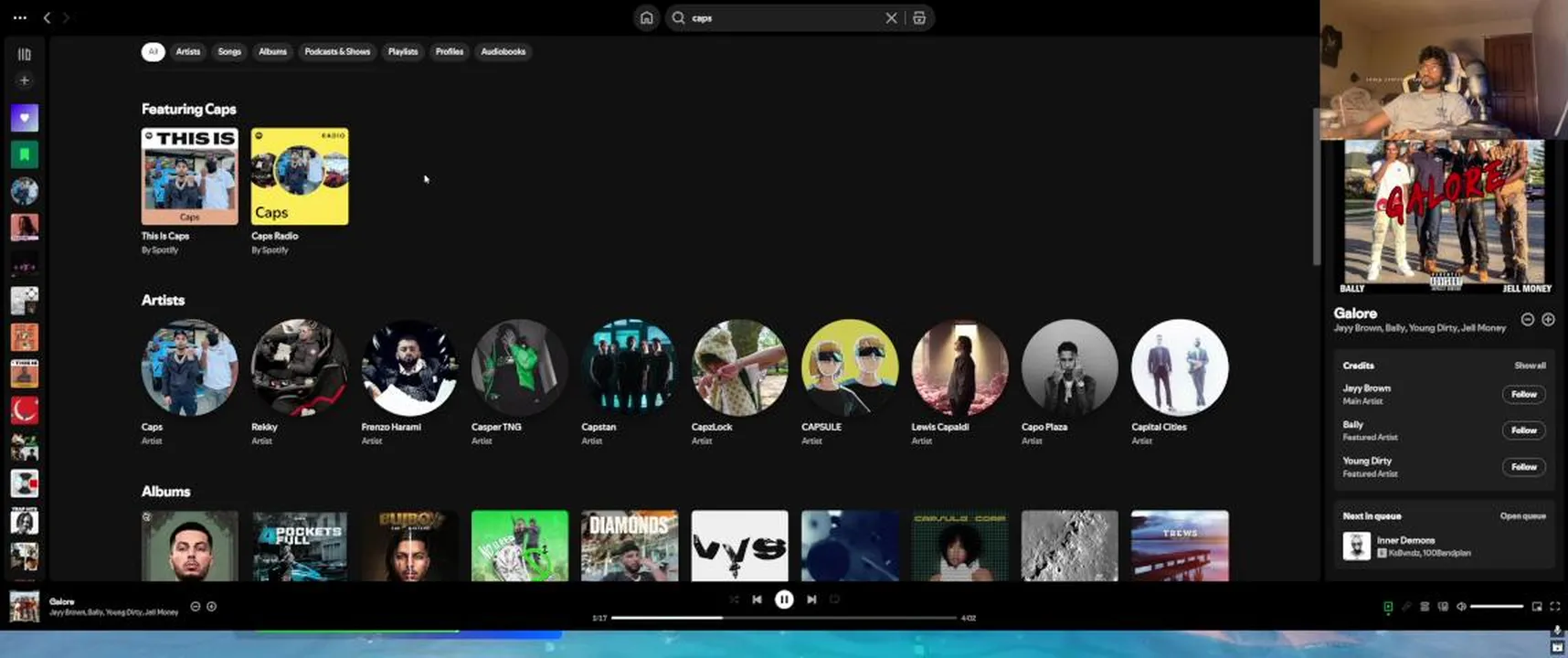1568x658 pixels.
Task: Open the three-dots menu at top left
Action: (20, 17)
